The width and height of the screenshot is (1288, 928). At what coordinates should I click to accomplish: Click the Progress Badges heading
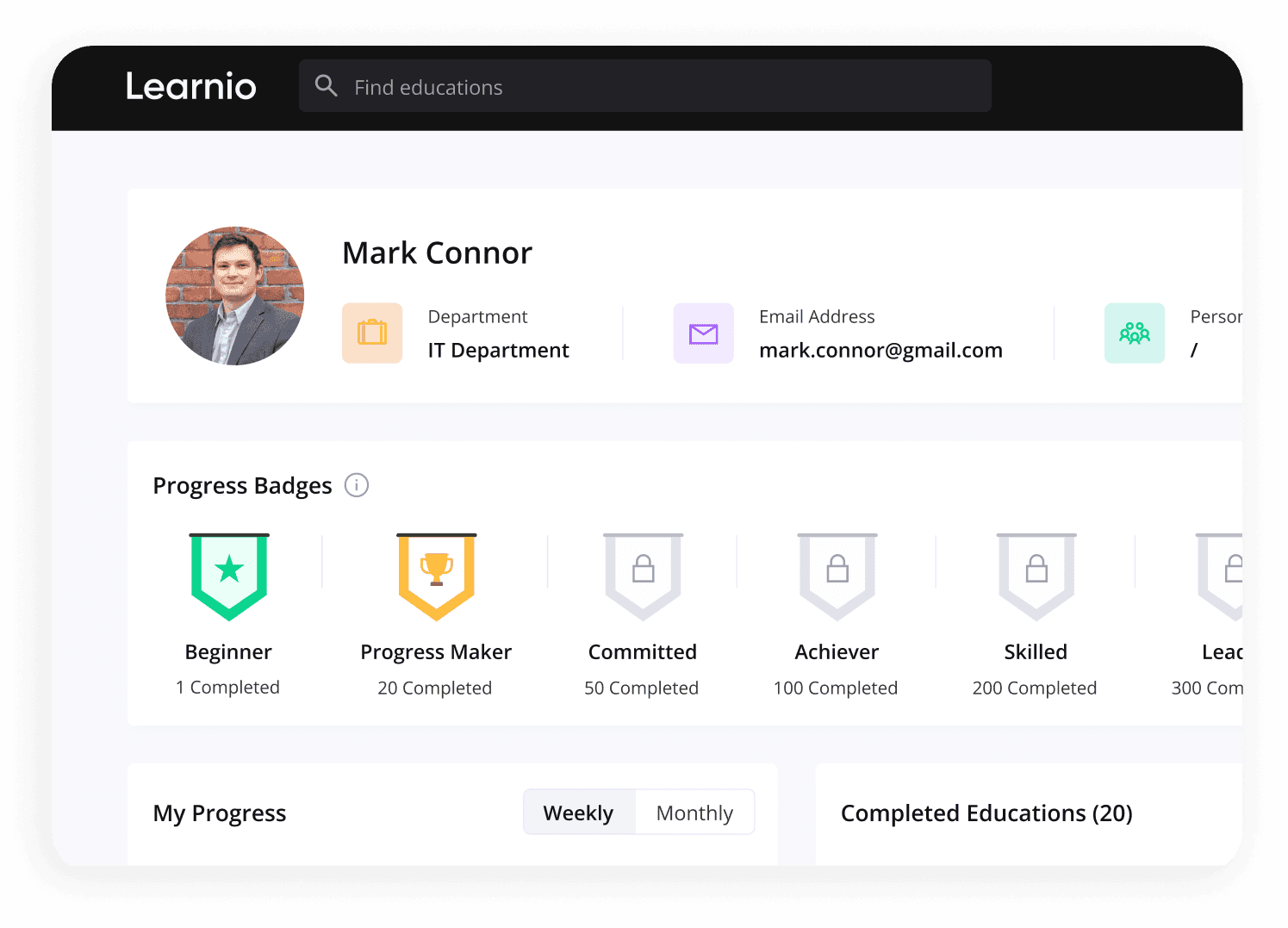(x=242, y=486)
